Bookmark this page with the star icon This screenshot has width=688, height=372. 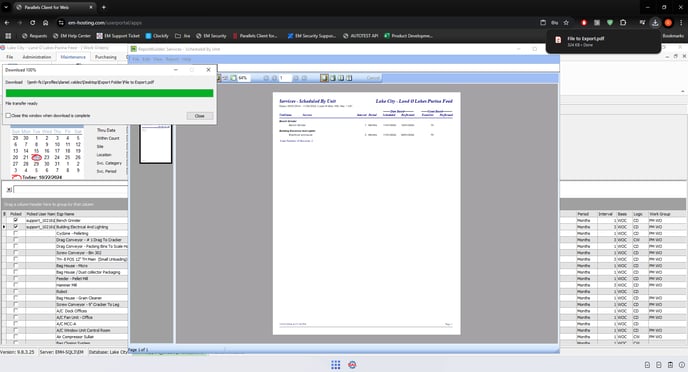click(x=566, y=22)
